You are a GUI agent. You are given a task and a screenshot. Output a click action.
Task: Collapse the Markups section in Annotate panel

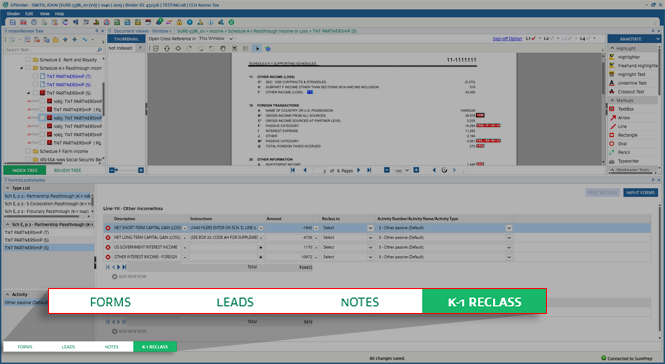(612, 101)
